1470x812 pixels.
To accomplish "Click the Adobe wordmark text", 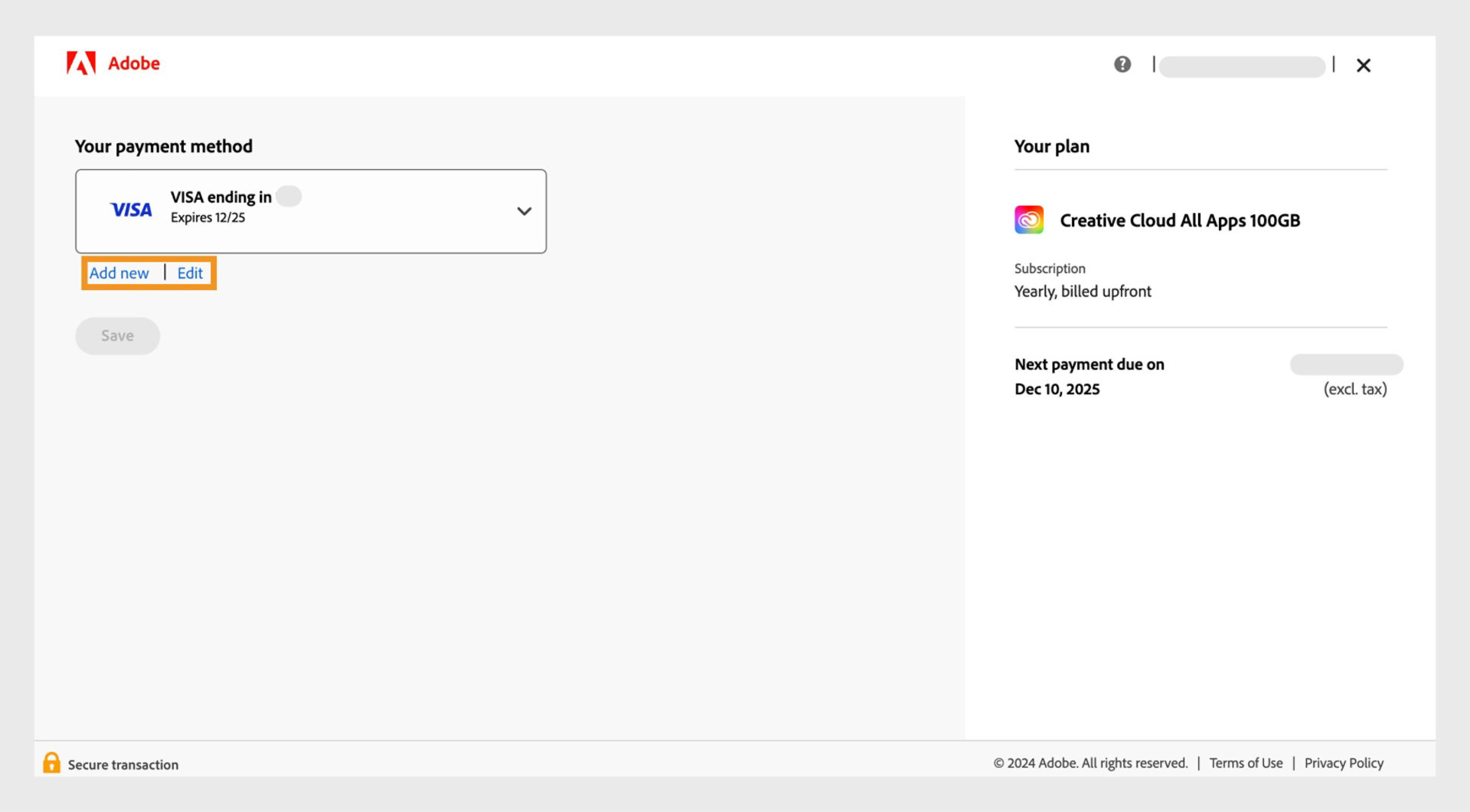I will 134,64.
